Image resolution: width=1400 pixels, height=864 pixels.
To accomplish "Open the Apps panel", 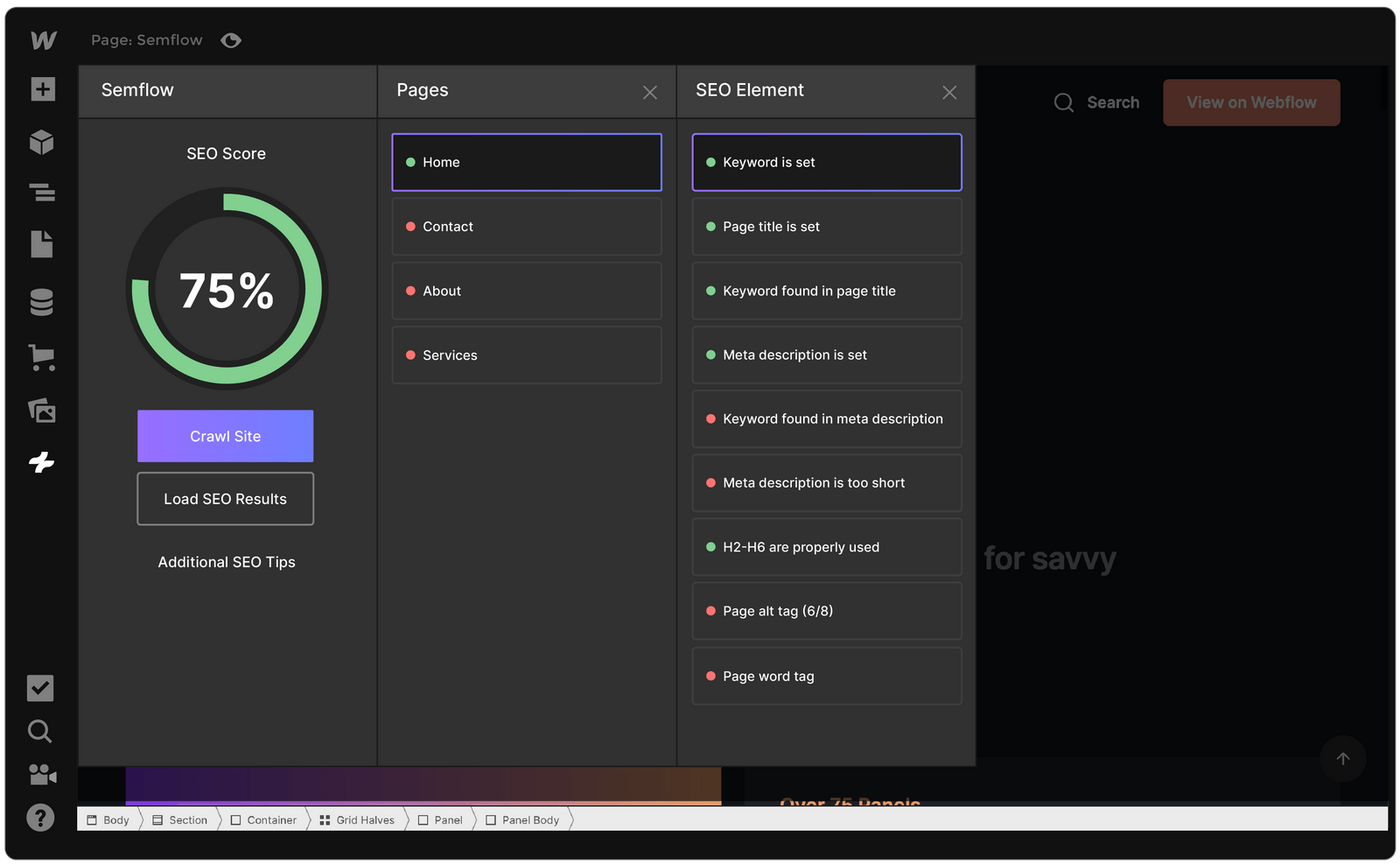I will [41, 463].
